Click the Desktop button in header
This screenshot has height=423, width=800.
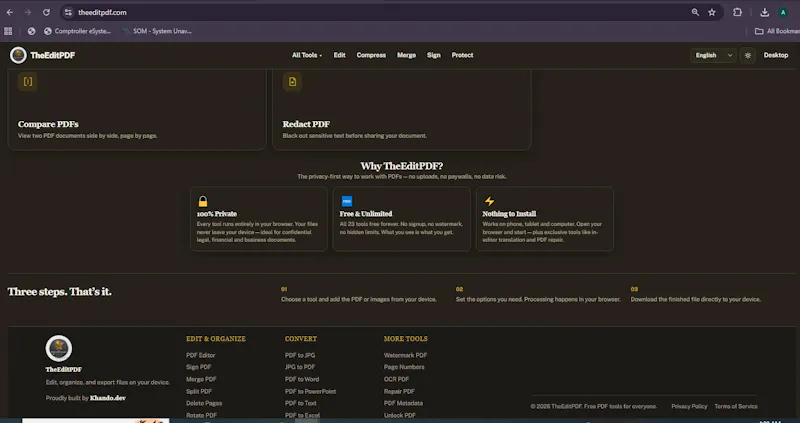click(776, 55)
